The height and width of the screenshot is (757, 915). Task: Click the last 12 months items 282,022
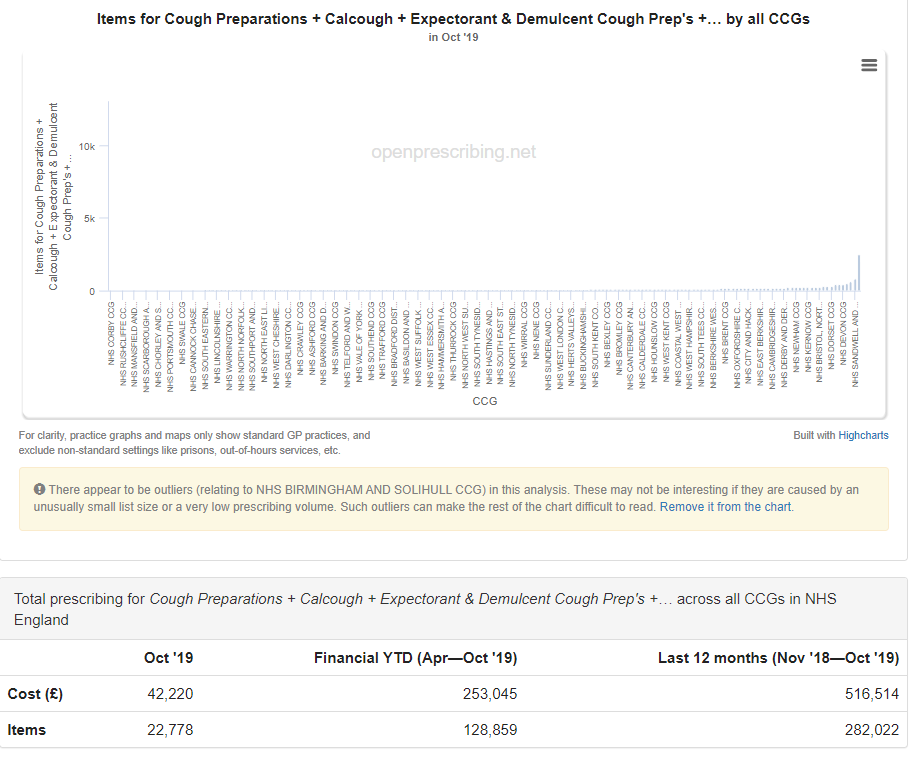pyautogui.click(x=872, y=730)
